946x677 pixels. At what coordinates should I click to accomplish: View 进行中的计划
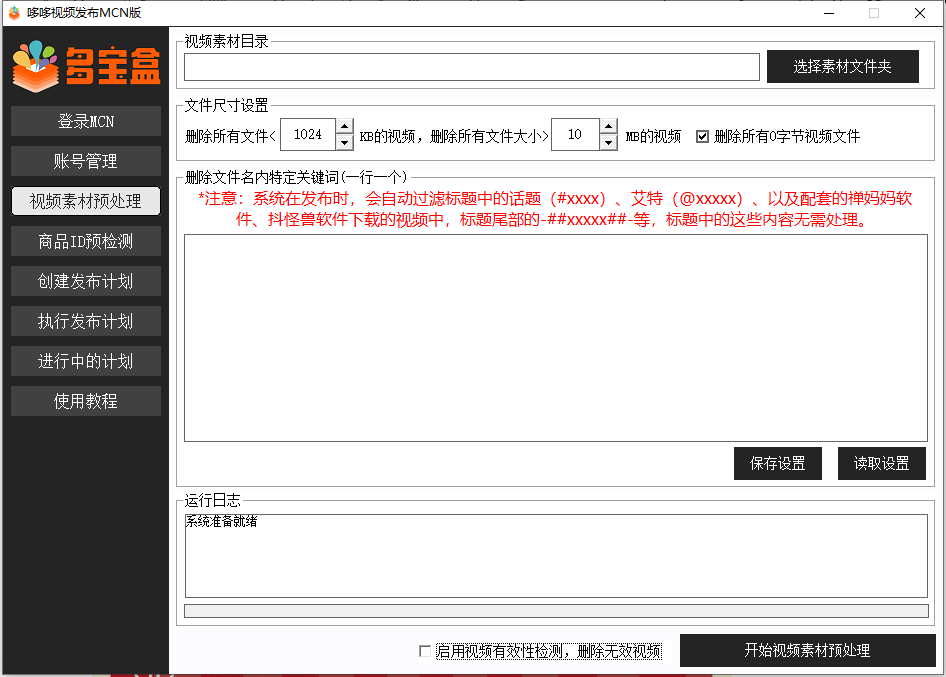[x=86, y=361]
